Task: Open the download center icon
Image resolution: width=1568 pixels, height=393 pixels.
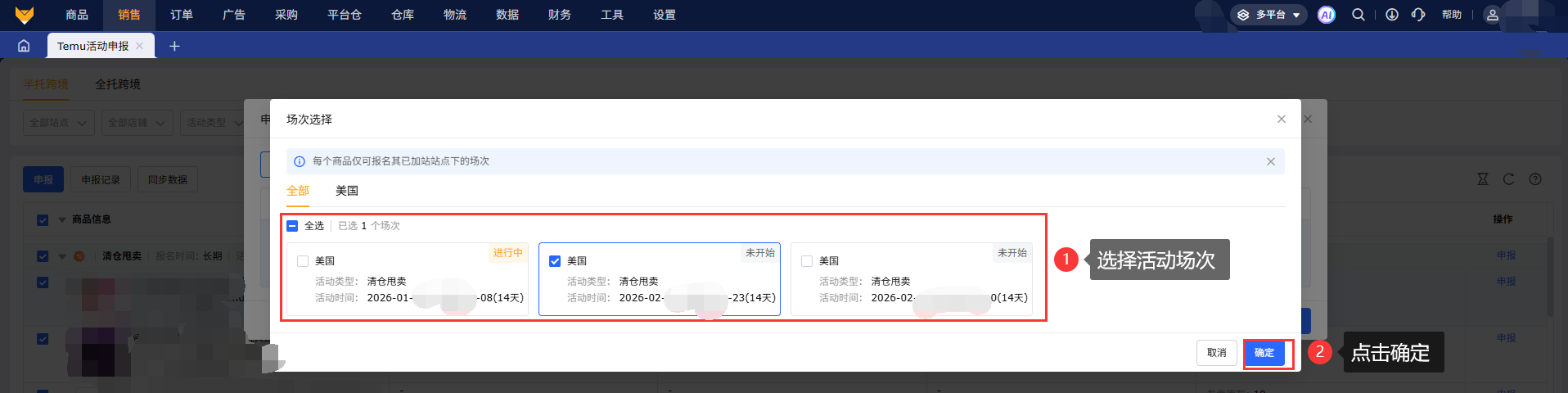Action: [1392, 15]
